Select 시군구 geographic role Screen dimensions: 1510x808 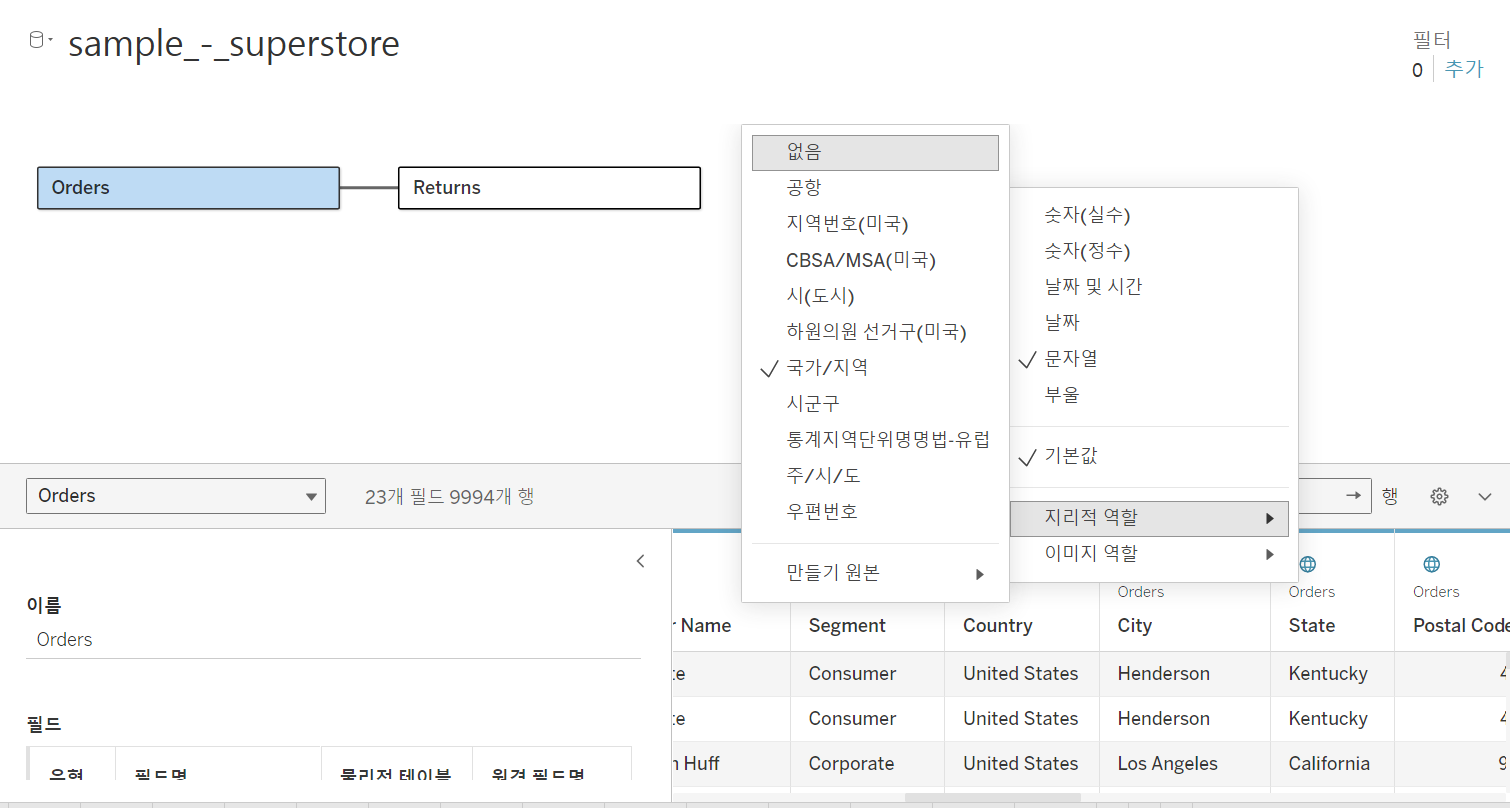point(875,403)
